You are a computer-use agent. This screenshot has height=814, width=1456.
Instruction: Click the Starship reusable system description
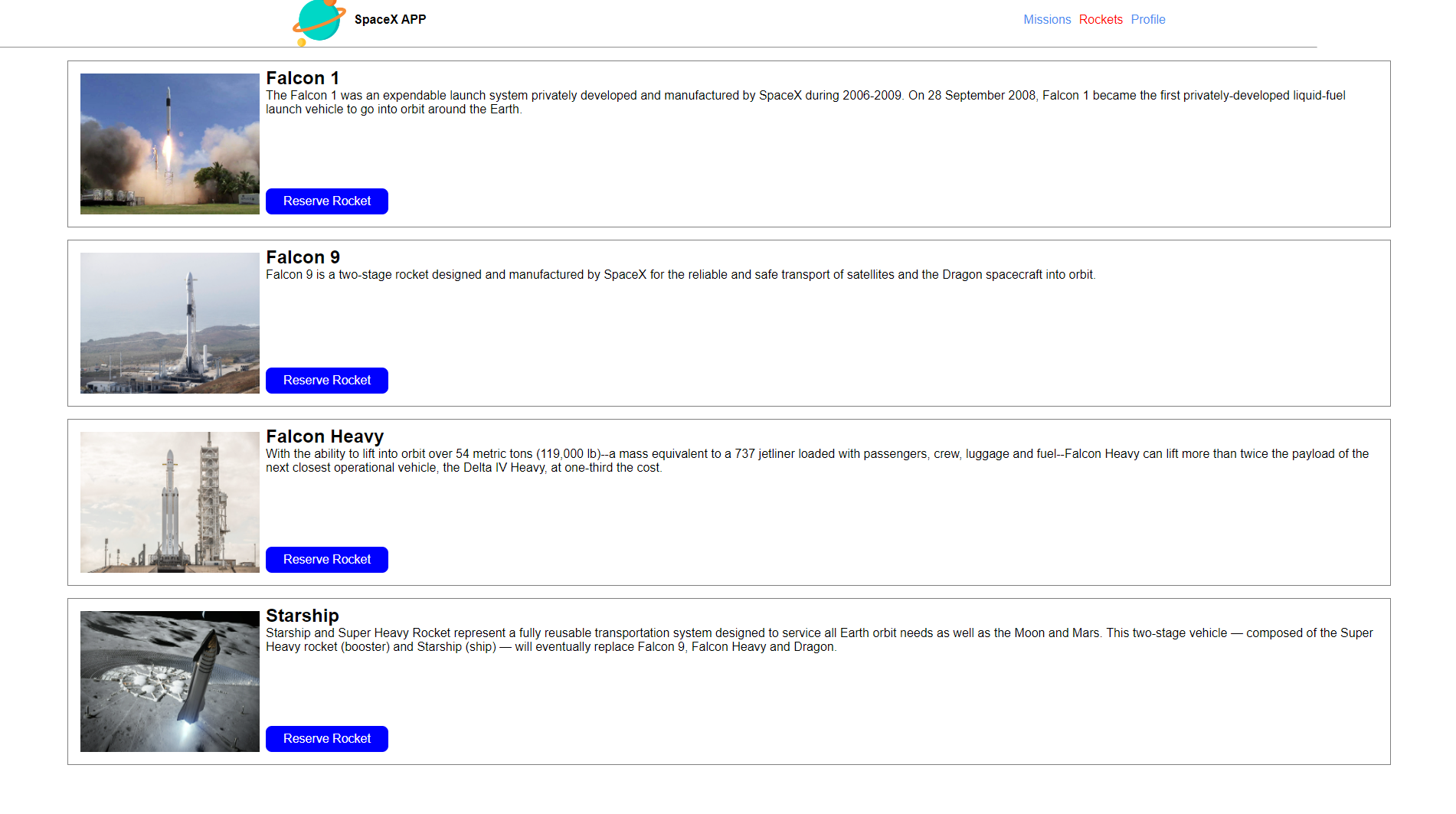click(820, 640)
